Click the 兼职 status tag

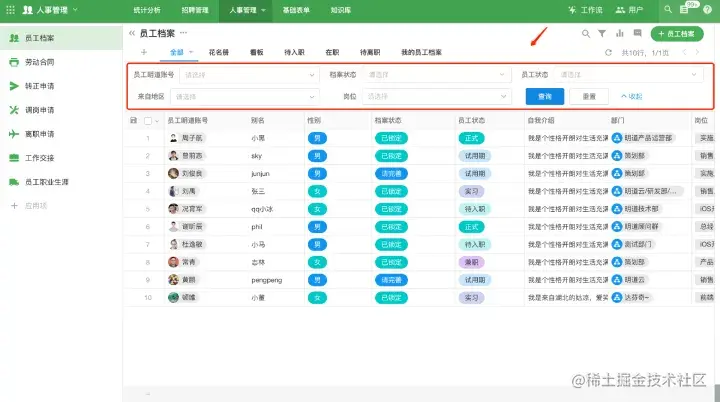tap(471, 262)
